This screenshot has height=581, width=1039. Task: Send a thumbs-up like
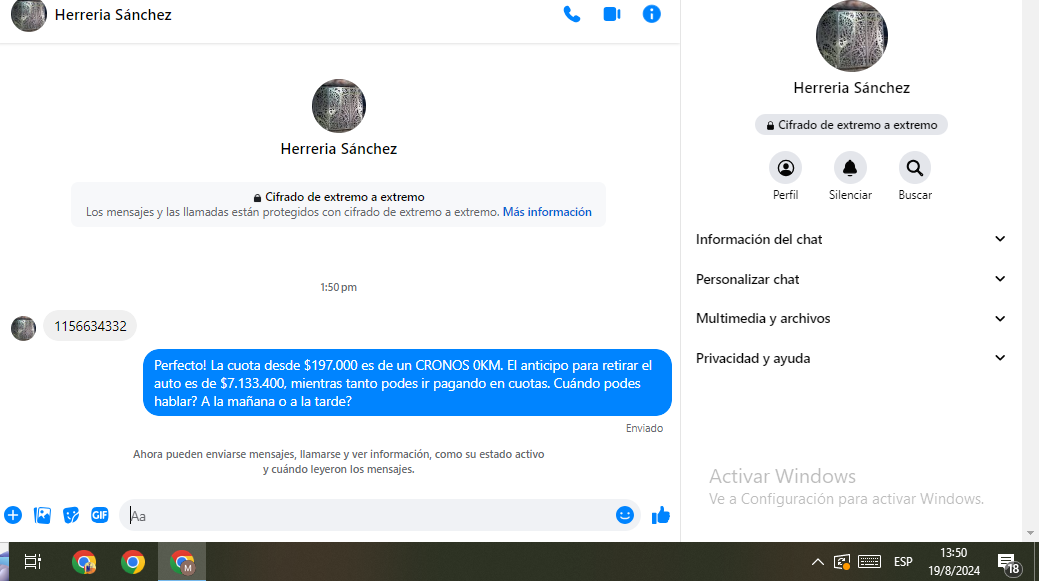click(x=661, y=515)
